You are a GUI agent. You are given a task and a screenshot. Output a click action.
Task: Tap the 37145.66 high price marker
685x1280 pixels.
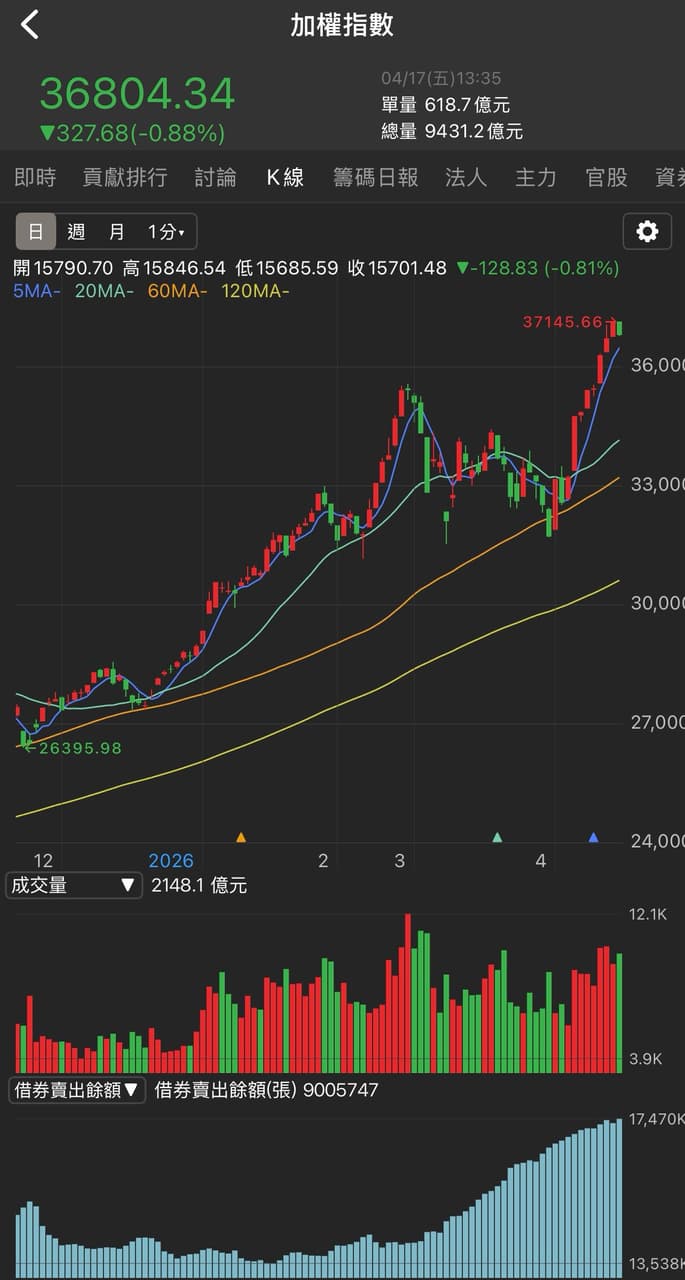(x=562, y=322)
